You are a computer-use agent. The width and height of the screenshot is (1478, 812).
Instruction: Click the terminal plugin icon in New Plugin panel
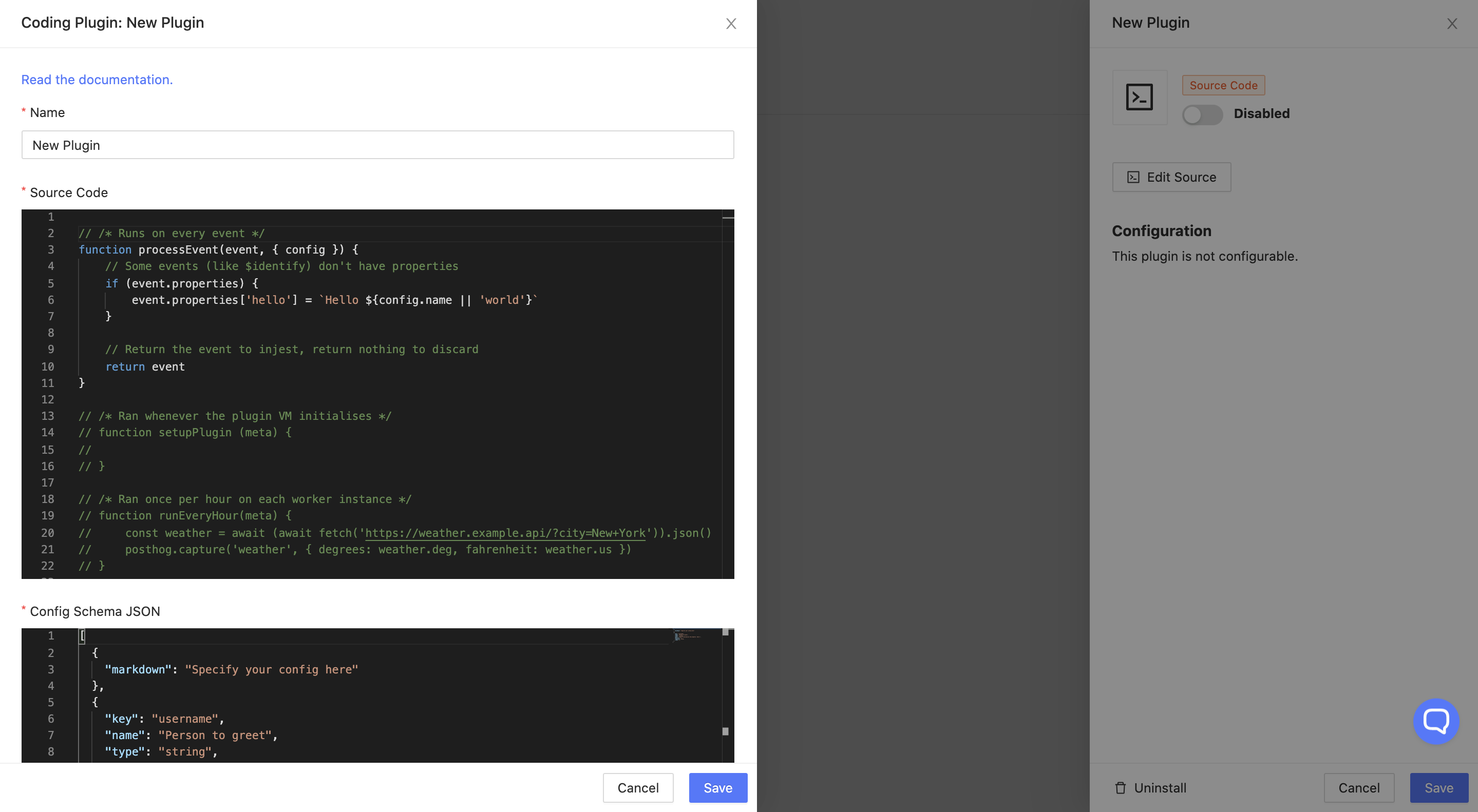click(1140, 98)
